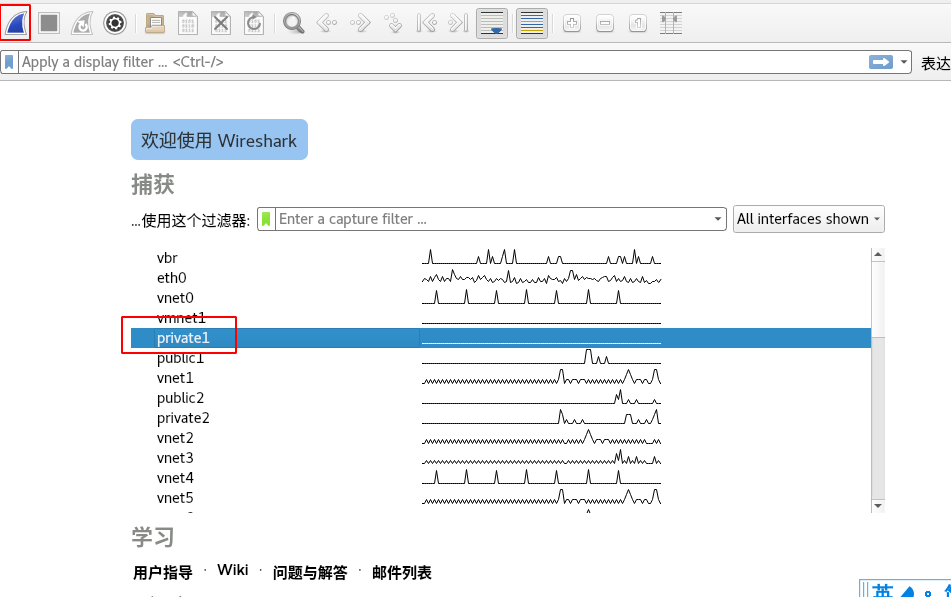Click in the capture filter field

pyautogui.click(x=493, y=219)
